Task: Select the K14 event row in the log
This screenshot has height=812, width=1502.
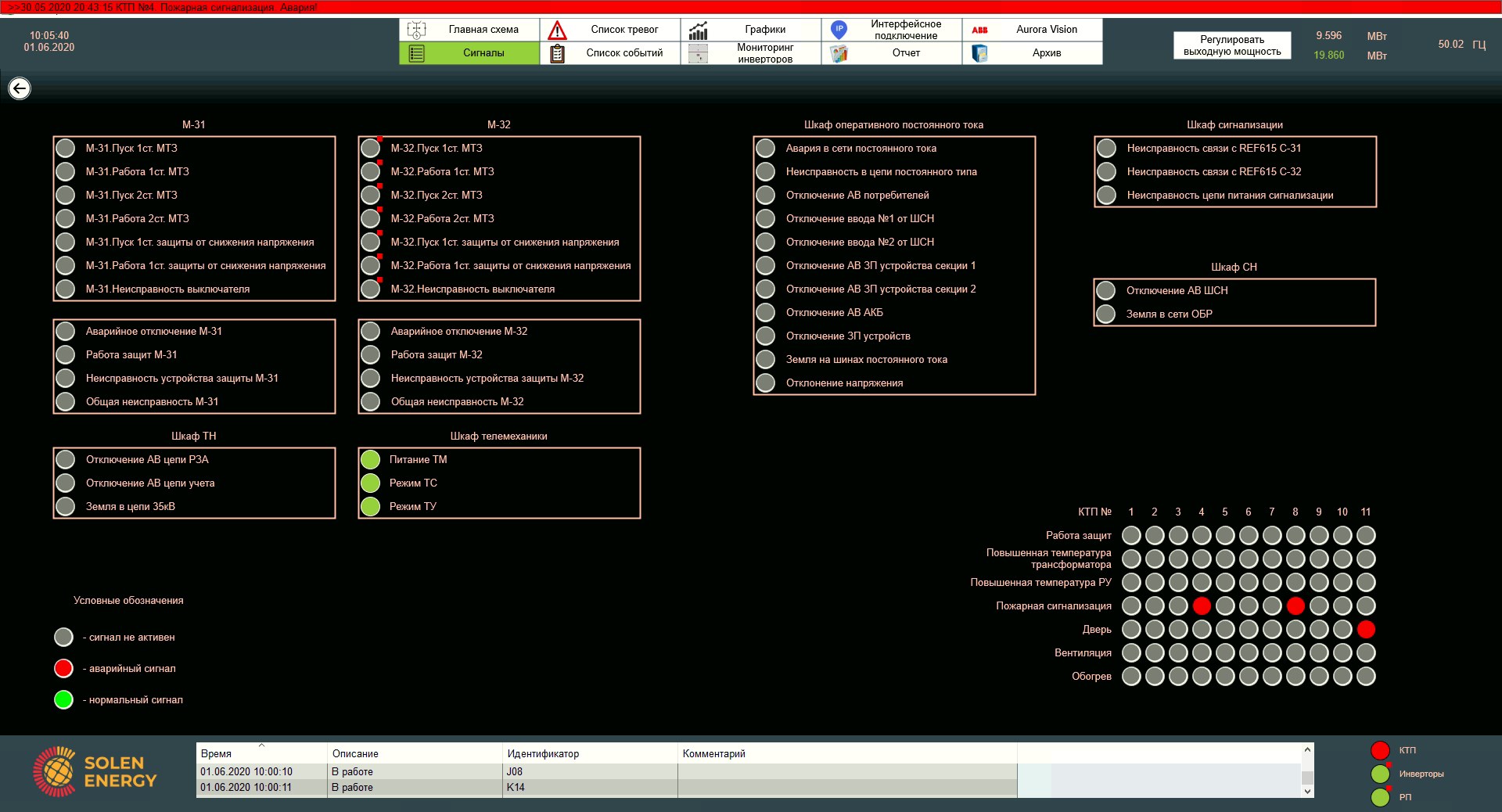Action: point(515,787)
